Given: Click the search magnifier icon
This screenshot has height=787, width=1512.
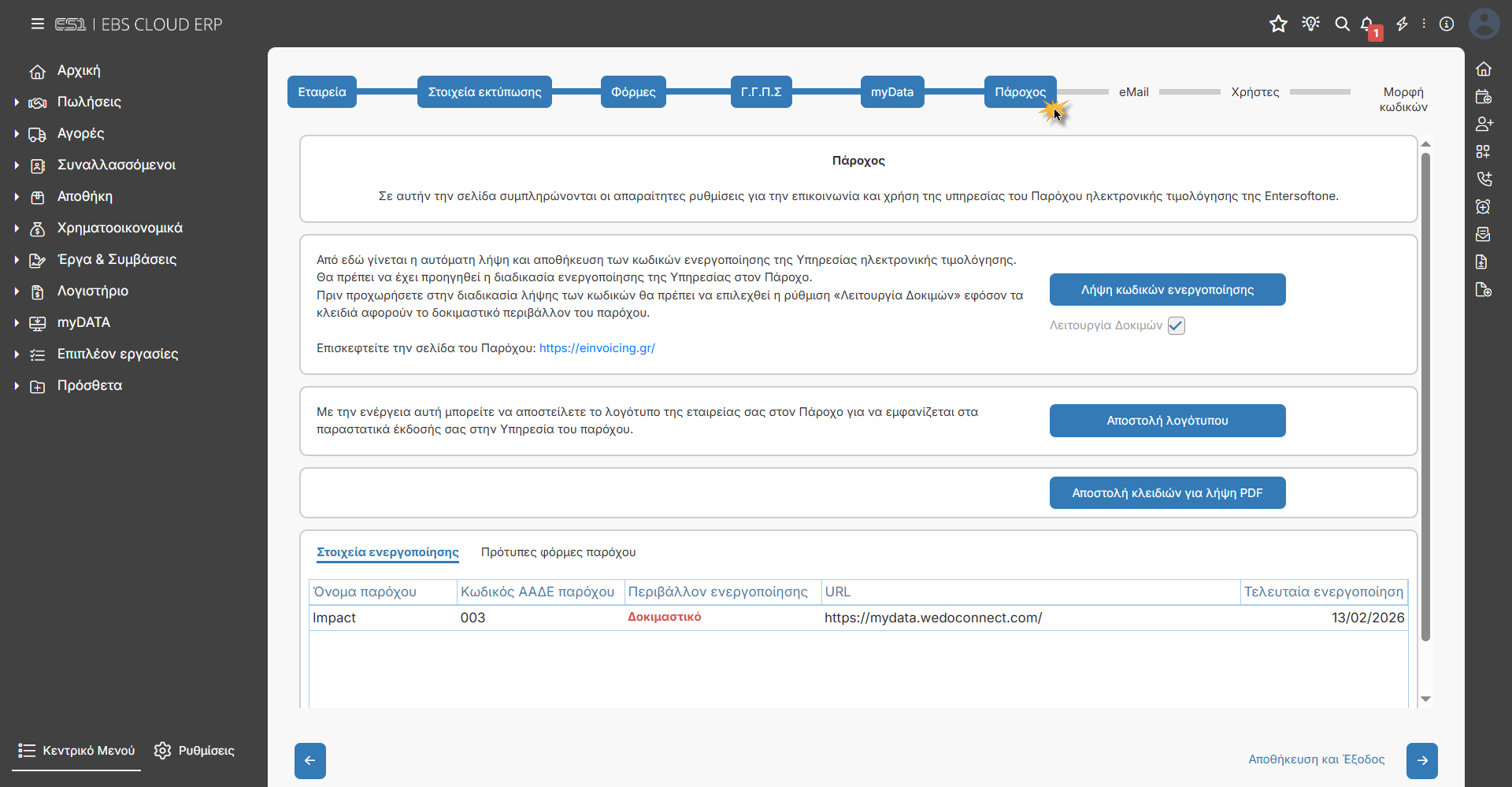Looking at the screenshot, I should point(1342,24).
